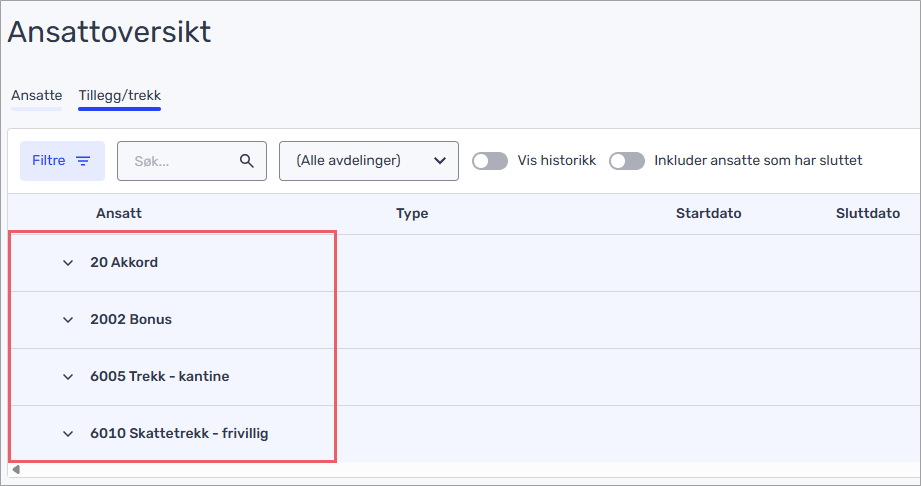The width and height of the screenshot is (921, 486).
Task: Expand 6005 Trekk - kantine chevron
Action: click(68, 377)
